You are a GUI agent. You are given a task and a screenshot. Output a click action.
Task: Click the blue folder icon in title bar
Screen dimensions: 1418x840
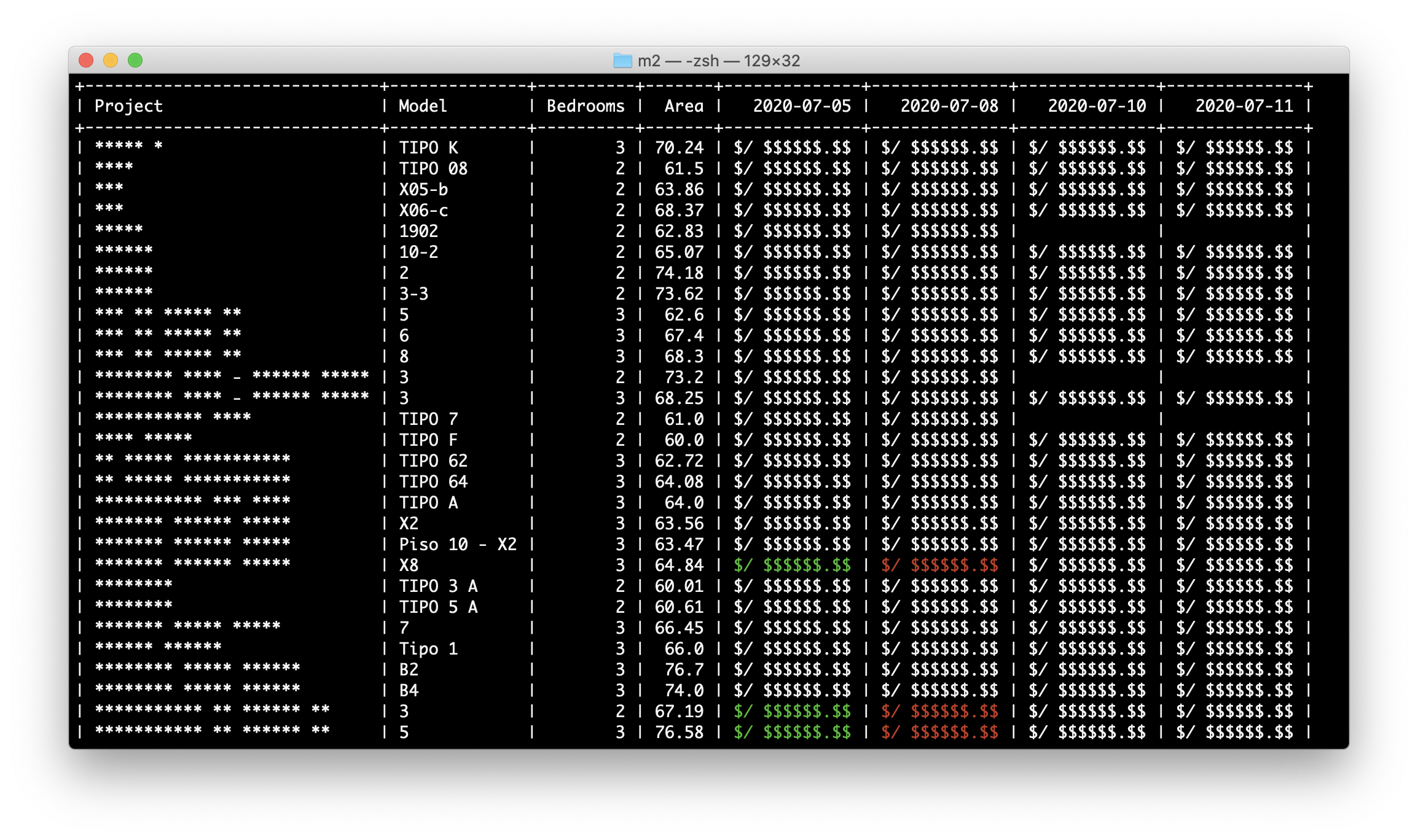(622, 60)
